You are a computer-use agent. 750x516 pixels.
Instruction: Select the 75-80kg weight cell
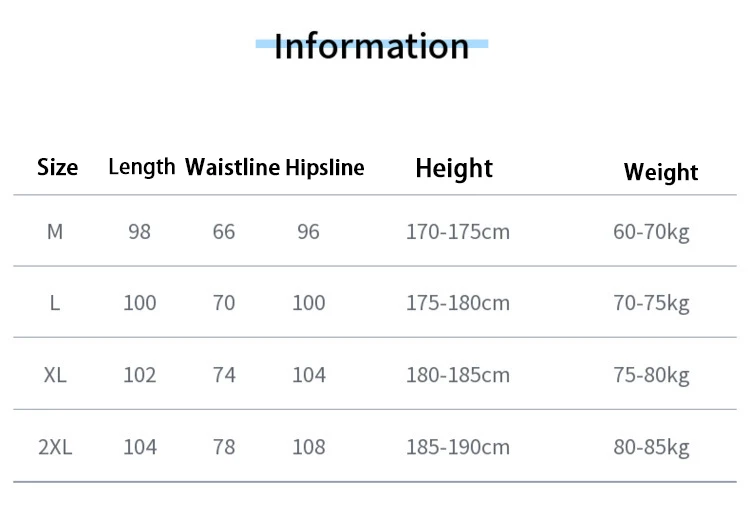coord(651,375)
